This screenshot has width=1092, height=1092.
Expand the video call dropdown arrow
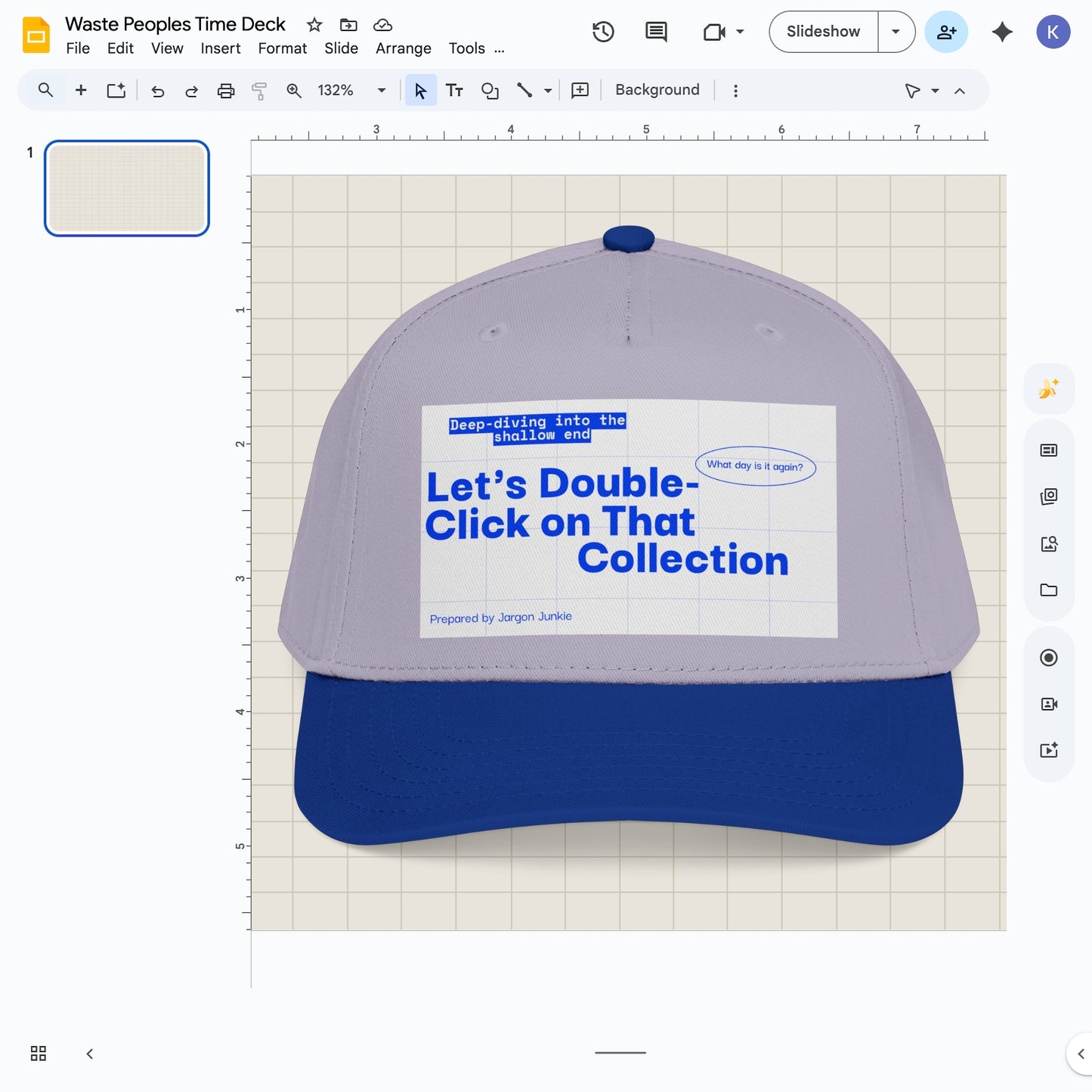pyautogui.click(x=740, y=32)
